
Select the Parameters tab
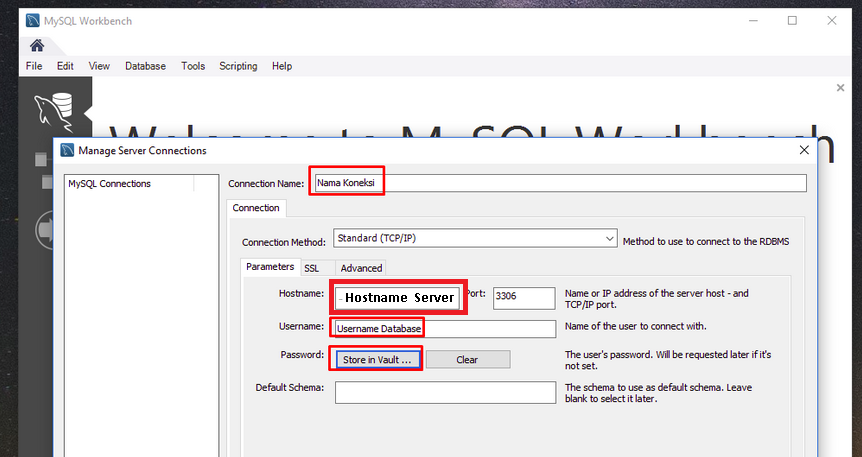[270, 267]
